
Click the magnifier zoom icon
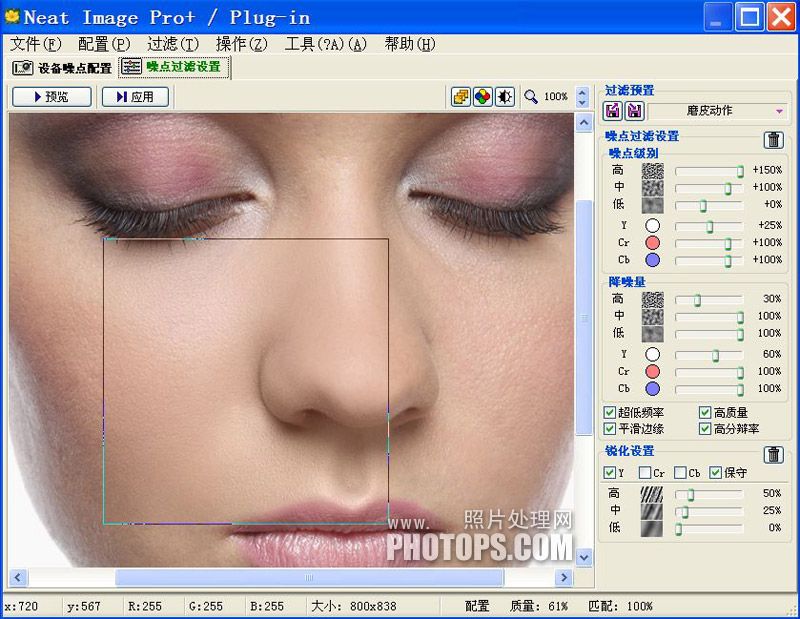[531, 96]
